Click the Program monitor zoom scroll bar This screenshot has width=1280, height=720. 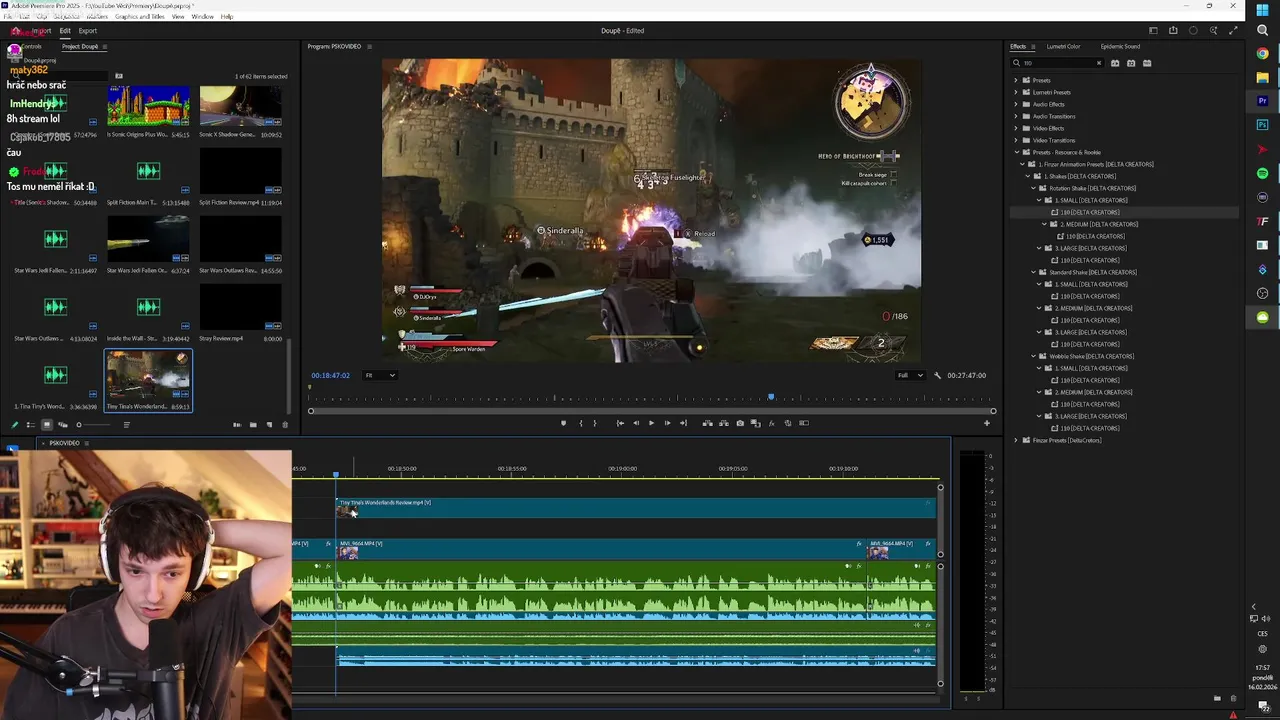click(652, 411)
